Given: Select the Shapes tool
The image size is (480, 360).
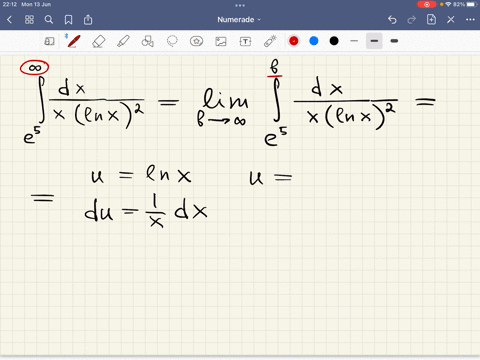Looking at the screenshot, I should pos(148,41).
